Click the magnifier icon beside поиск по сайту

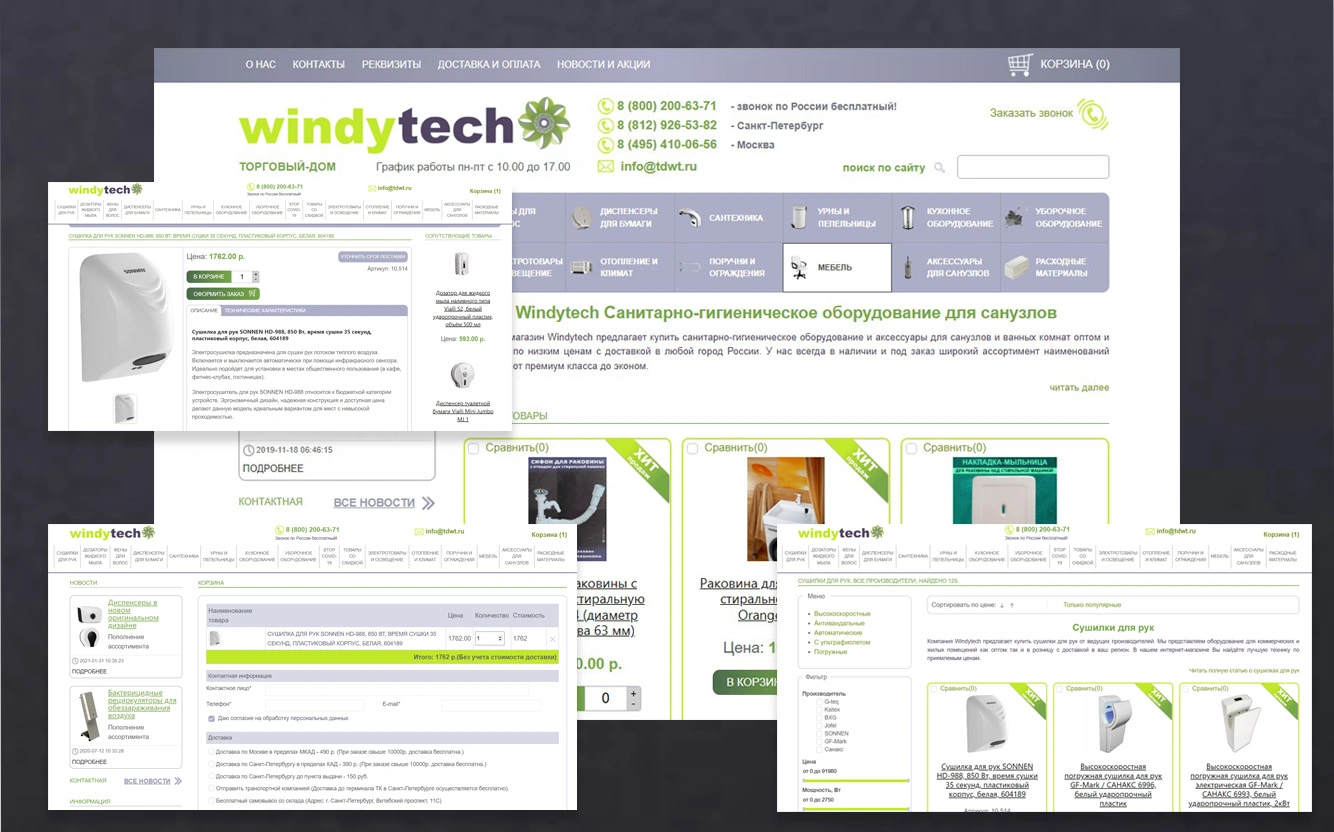939,168
